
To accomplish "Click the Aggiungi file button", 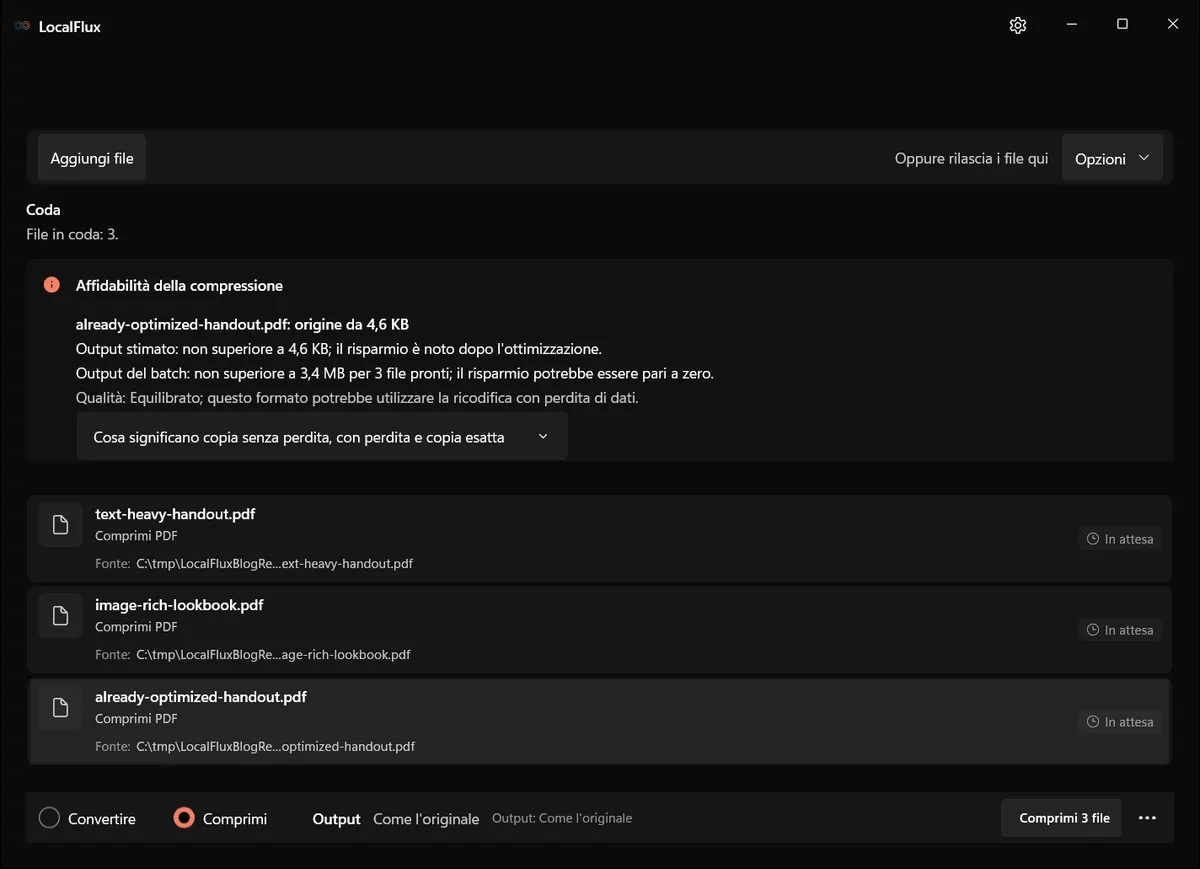I will 92,158.
